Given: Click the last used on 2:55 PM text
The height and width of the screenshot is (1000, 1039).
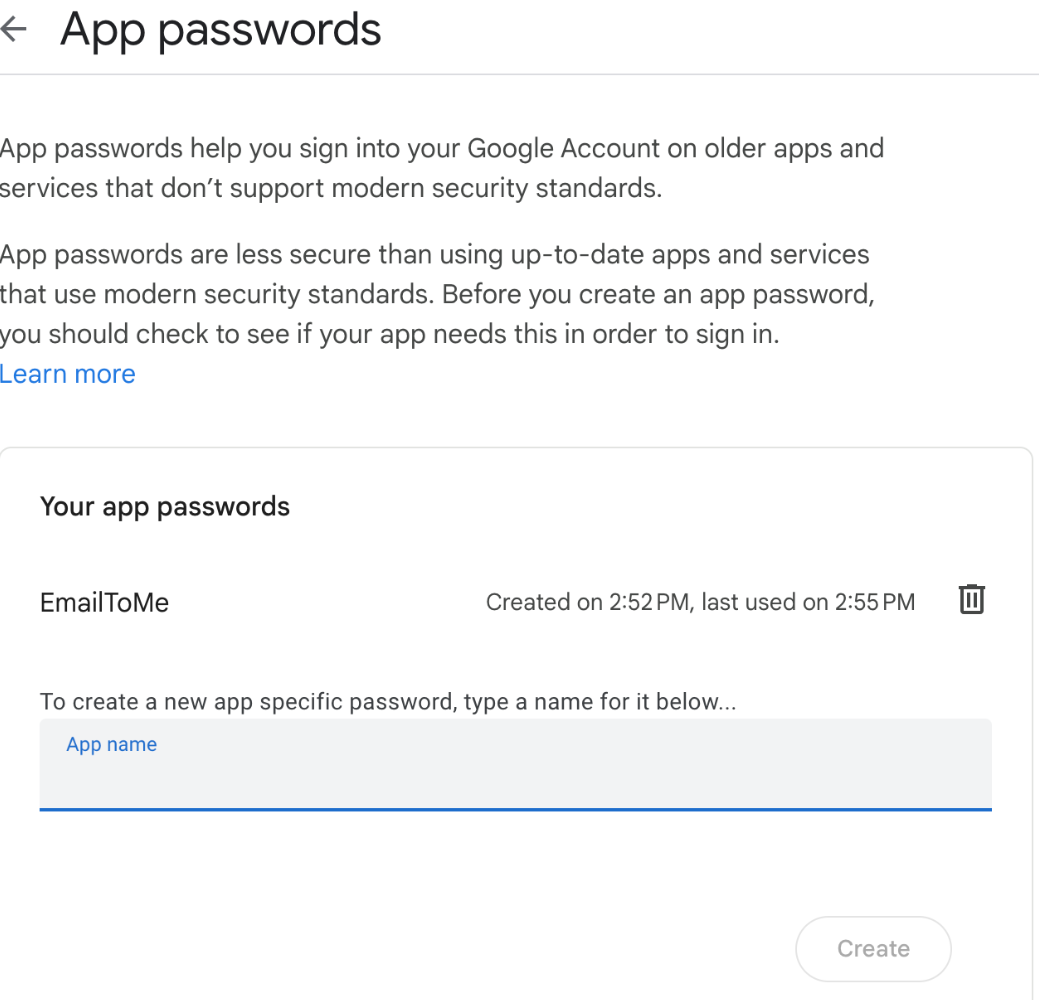Looking at the screenshot, I should click(x=808, y=602).
